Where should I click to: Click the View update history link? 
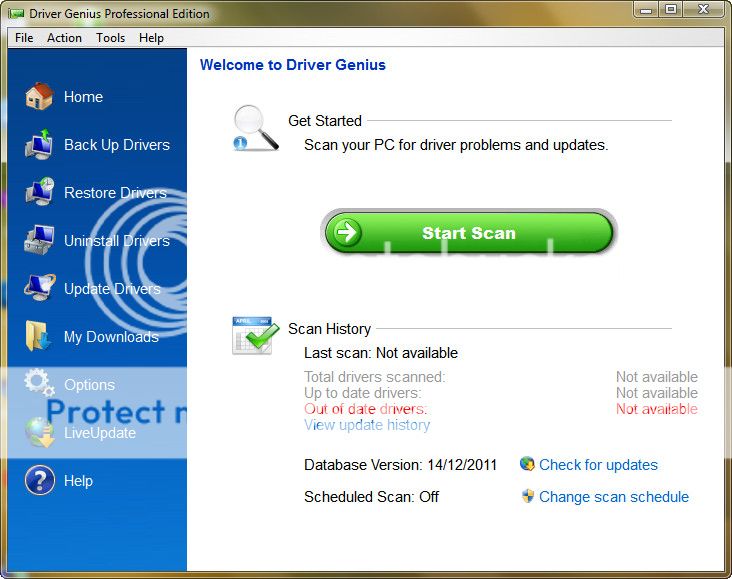click(x=367, y=425)
